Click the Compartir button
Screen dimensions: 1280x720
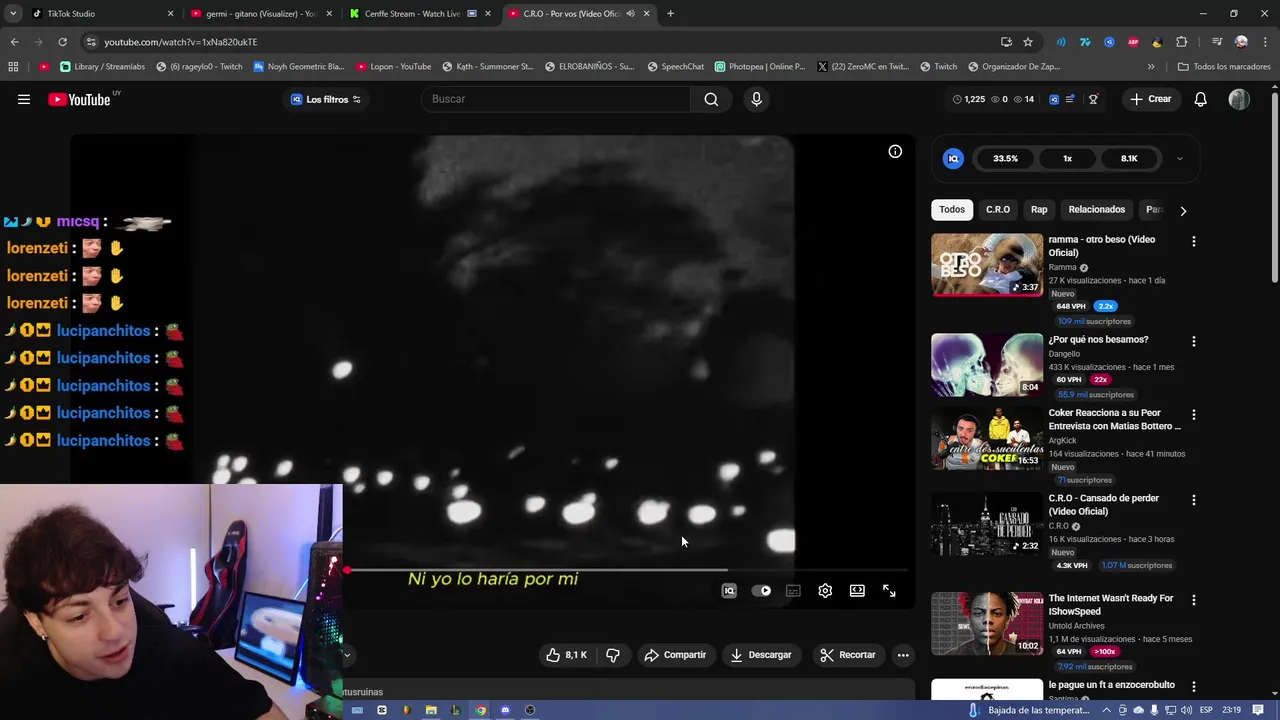pyautogui.click(x=675, y=655)
